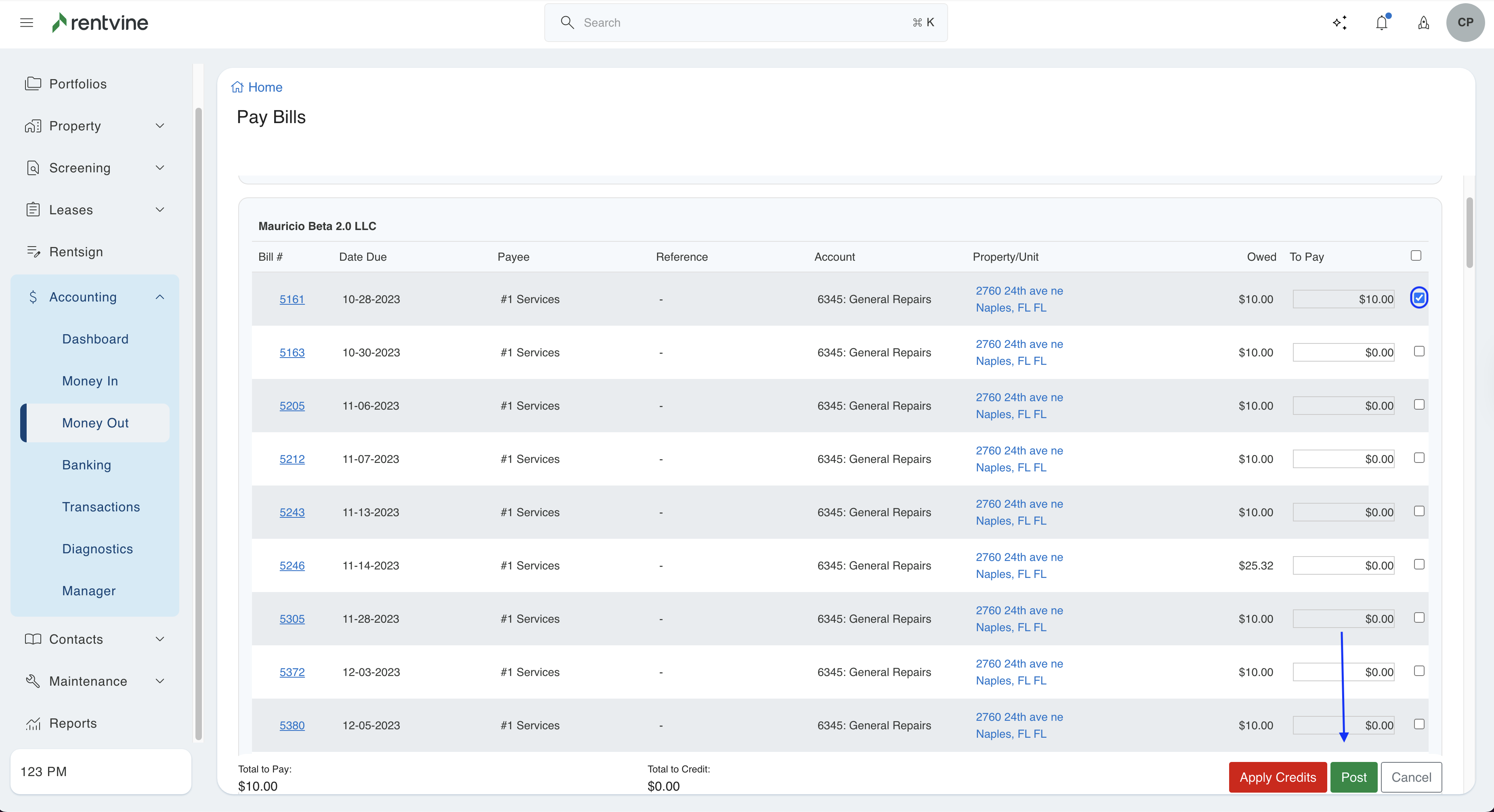Uncheck the checkbox for bill 5161

coord(1418,298)
